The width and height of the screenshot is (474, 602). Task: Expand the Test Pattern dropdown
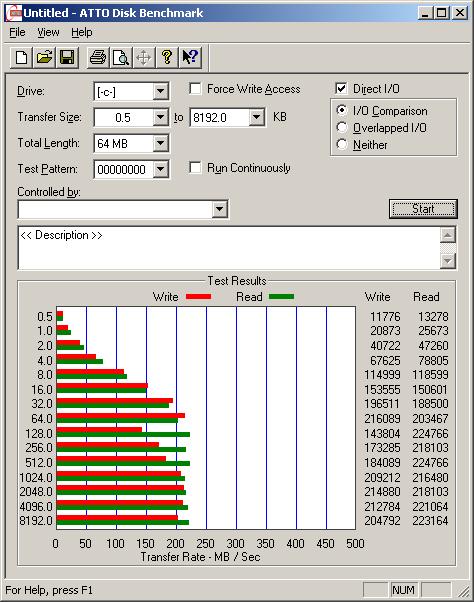160,169
